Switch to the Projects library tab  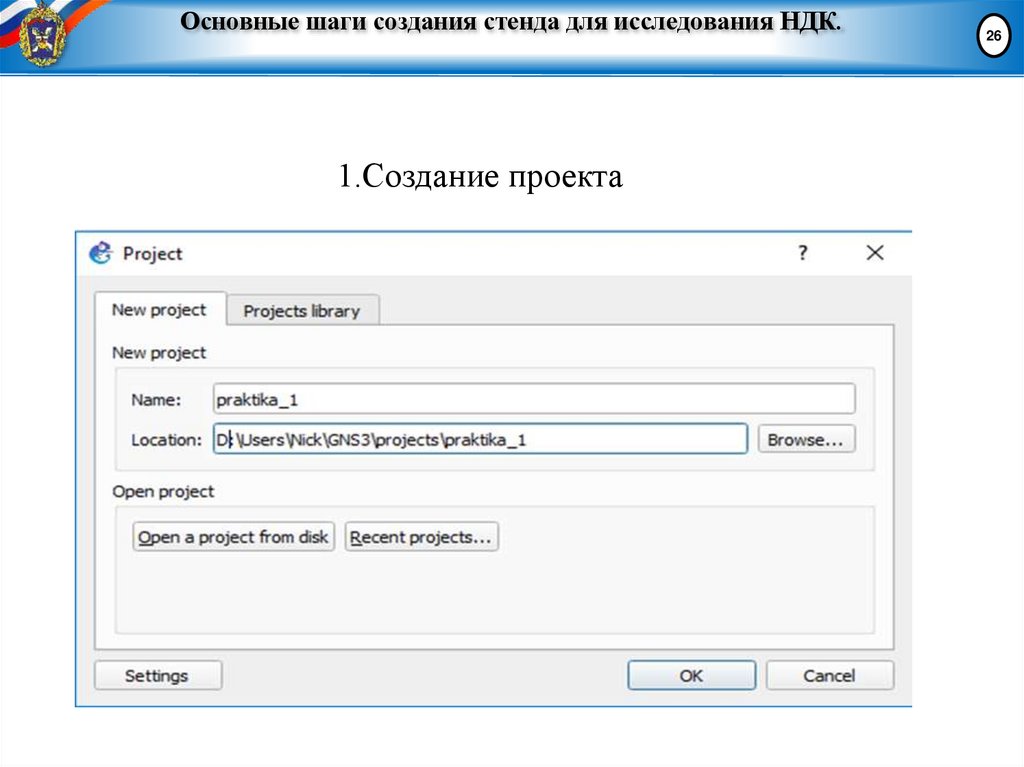pyautogui.click(x=301, y=311)
